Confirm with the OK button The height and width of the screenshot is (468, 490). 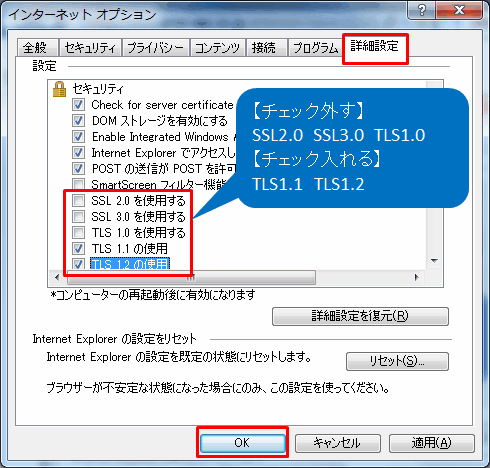pos(242,443)
